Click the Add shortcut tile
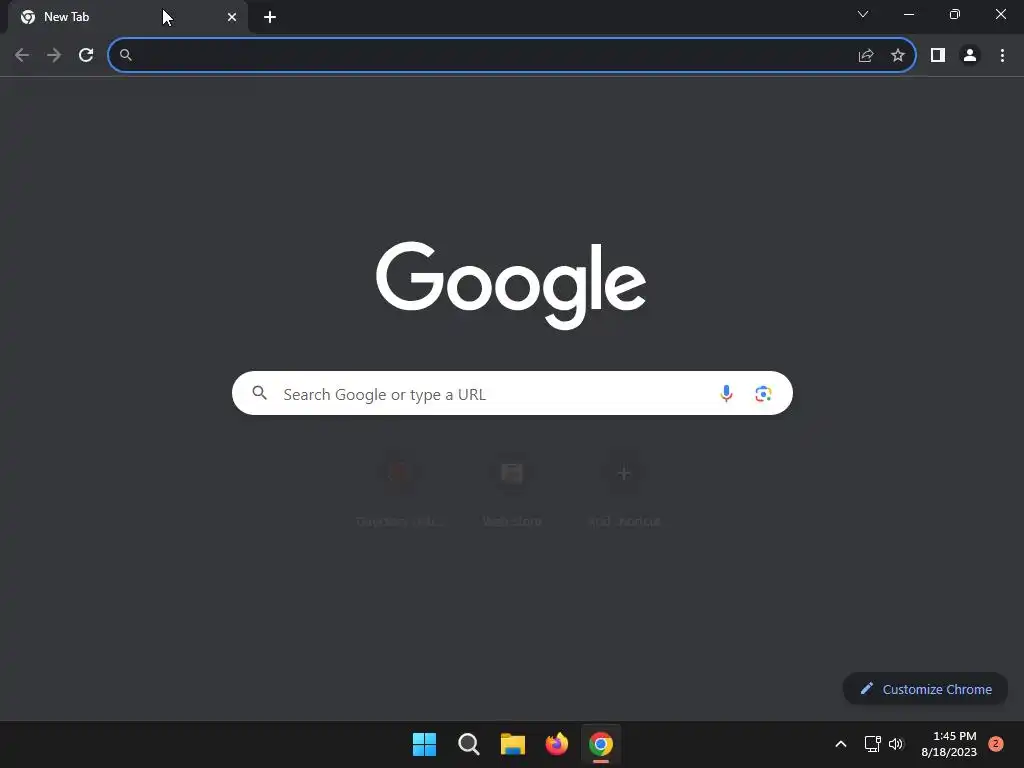The height and width of the screenshot is (768, 1024). click(624, 490)
